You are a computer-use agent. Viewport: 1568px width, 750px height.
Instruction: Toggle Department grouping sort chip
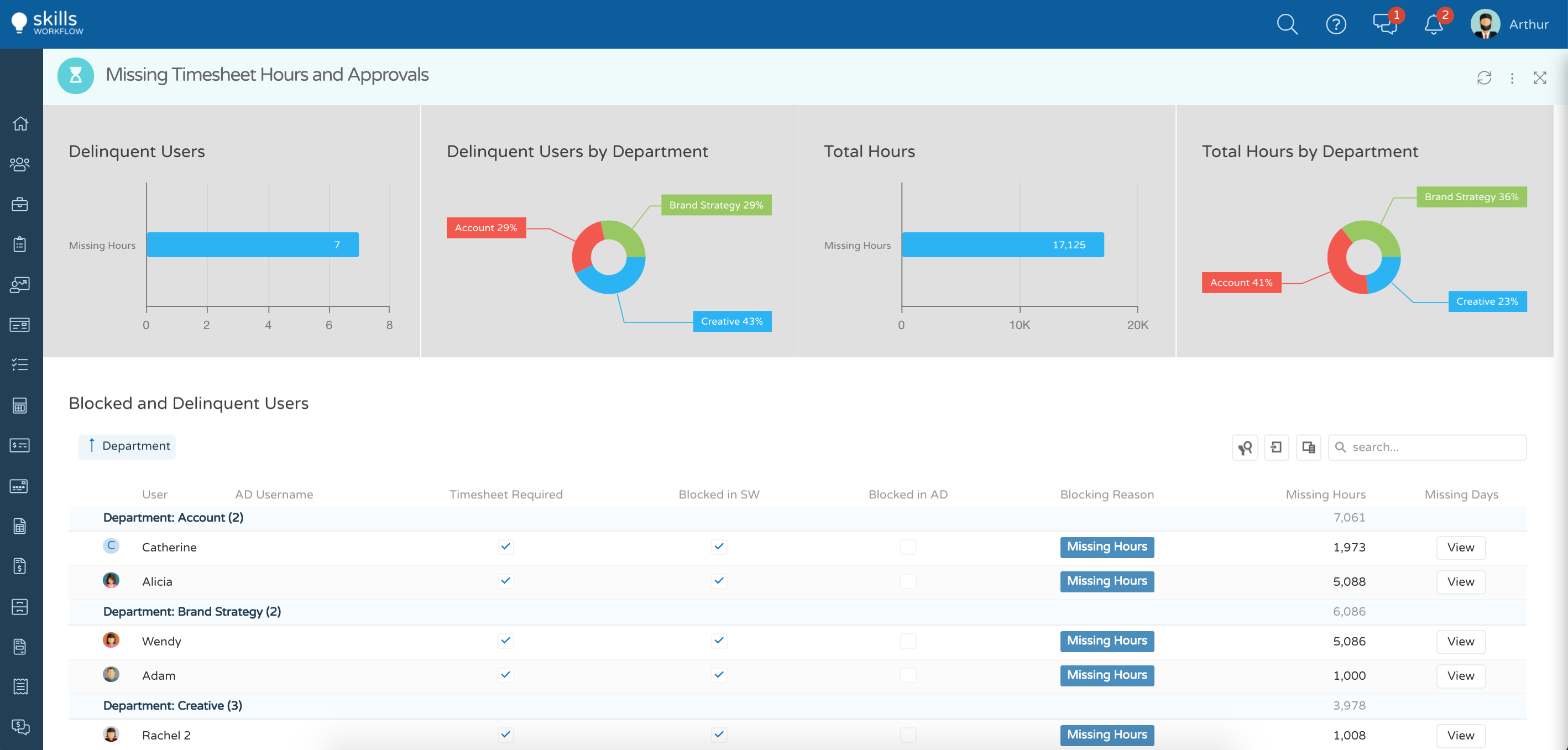coord(127,446)
